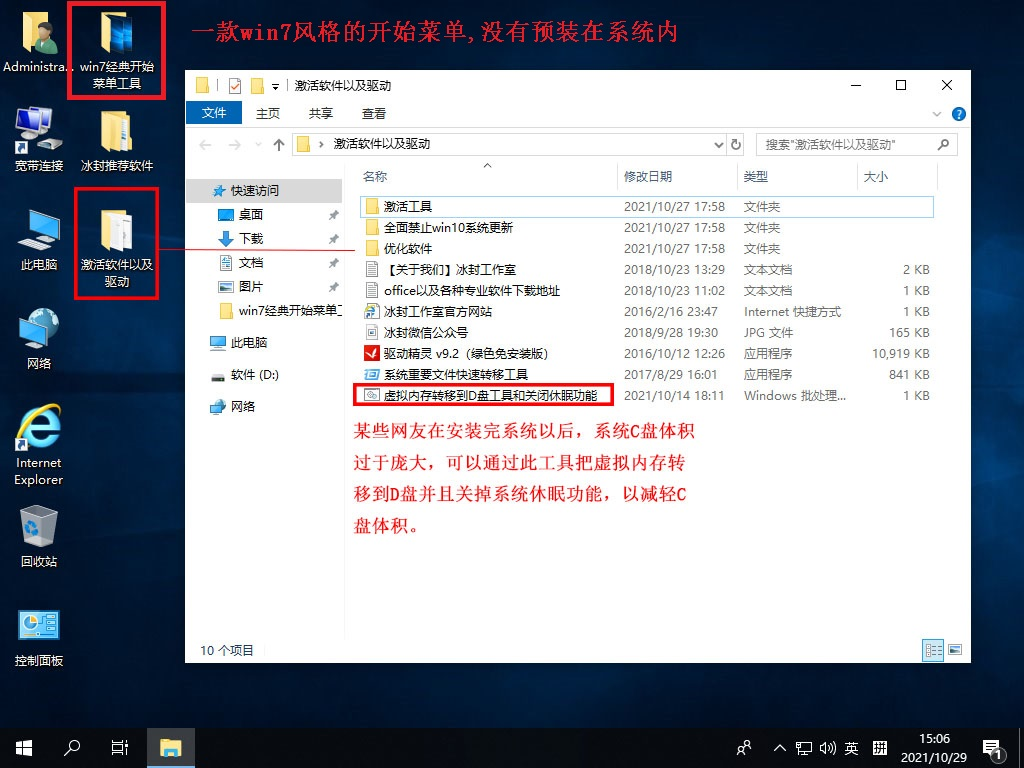Click the Task View taskbar icon
This screenshot has width=1024, height=768.
point(119,747)
